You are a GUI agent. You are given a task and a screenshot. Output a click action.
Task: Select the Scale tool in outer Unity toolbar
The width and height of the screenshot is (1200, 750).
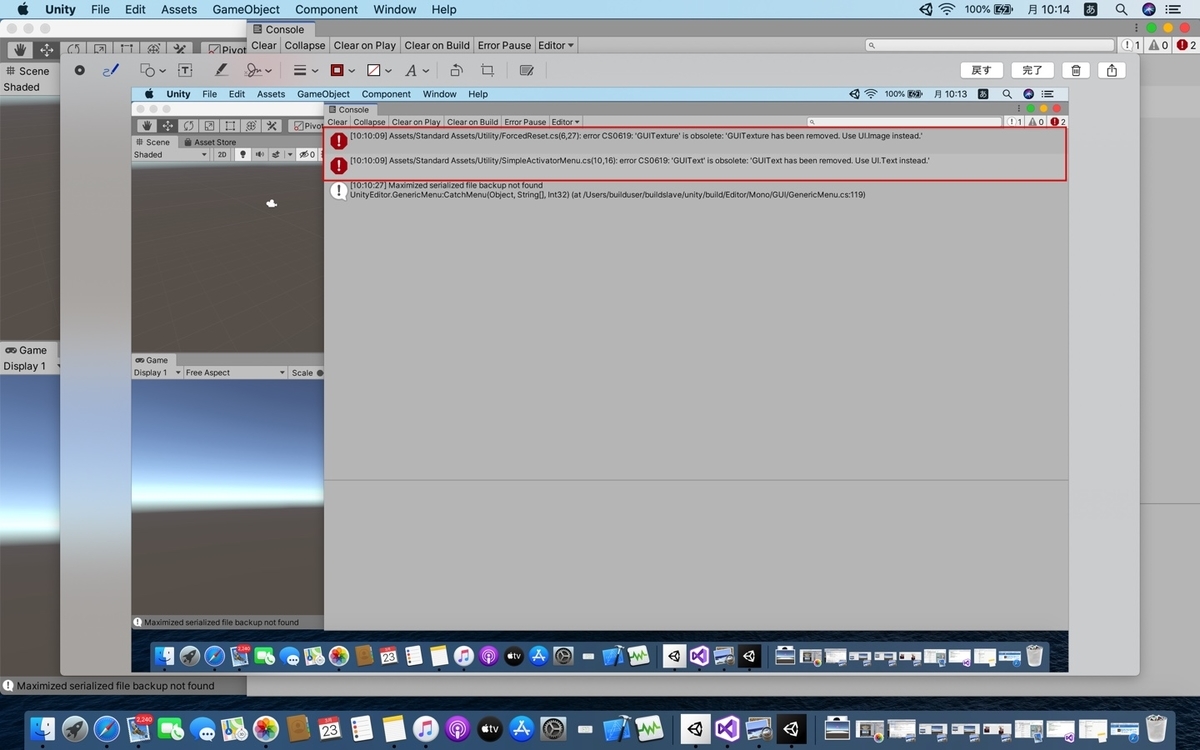click(100, 49)
